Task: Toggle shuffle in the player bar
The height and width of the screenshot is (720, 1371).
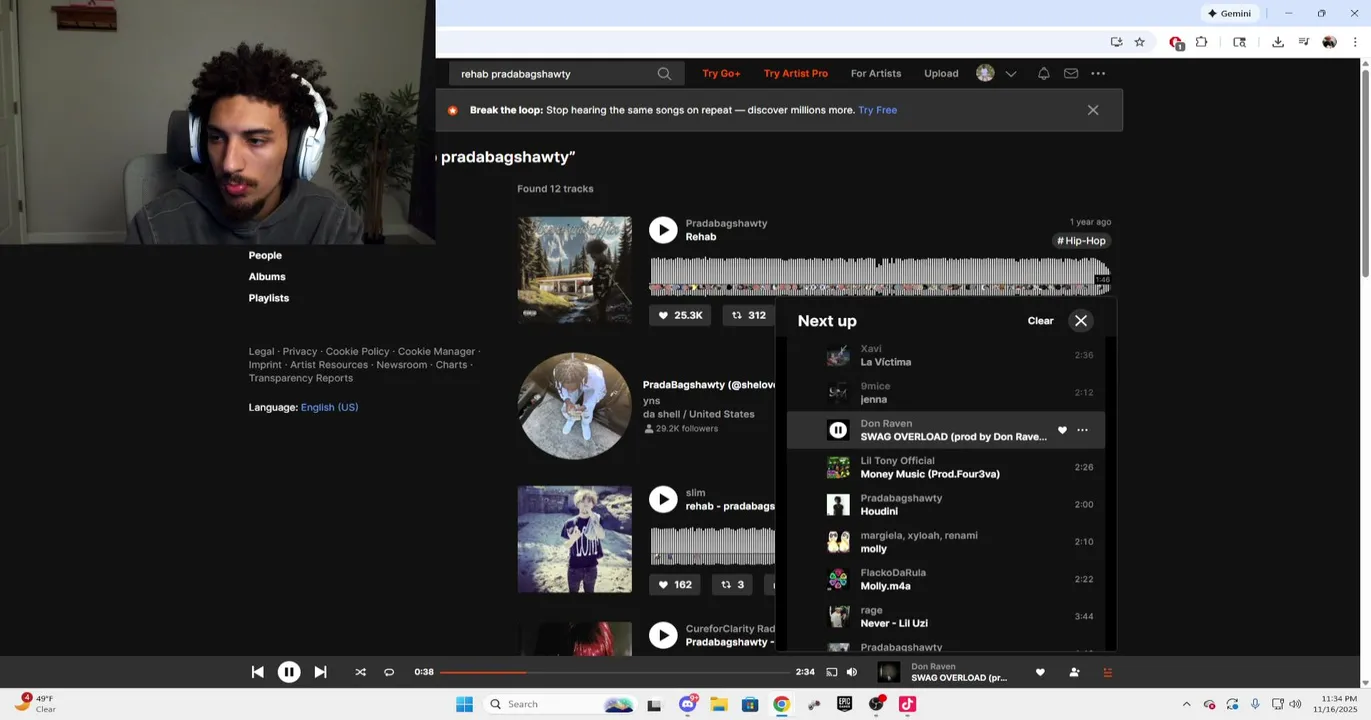Action: (360, 672)
